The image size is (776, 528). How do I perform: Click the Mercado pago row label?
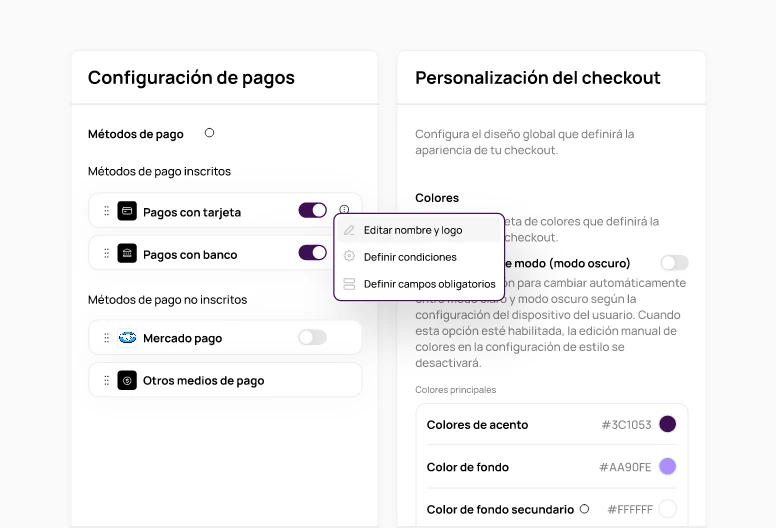(x=182, y=338)
